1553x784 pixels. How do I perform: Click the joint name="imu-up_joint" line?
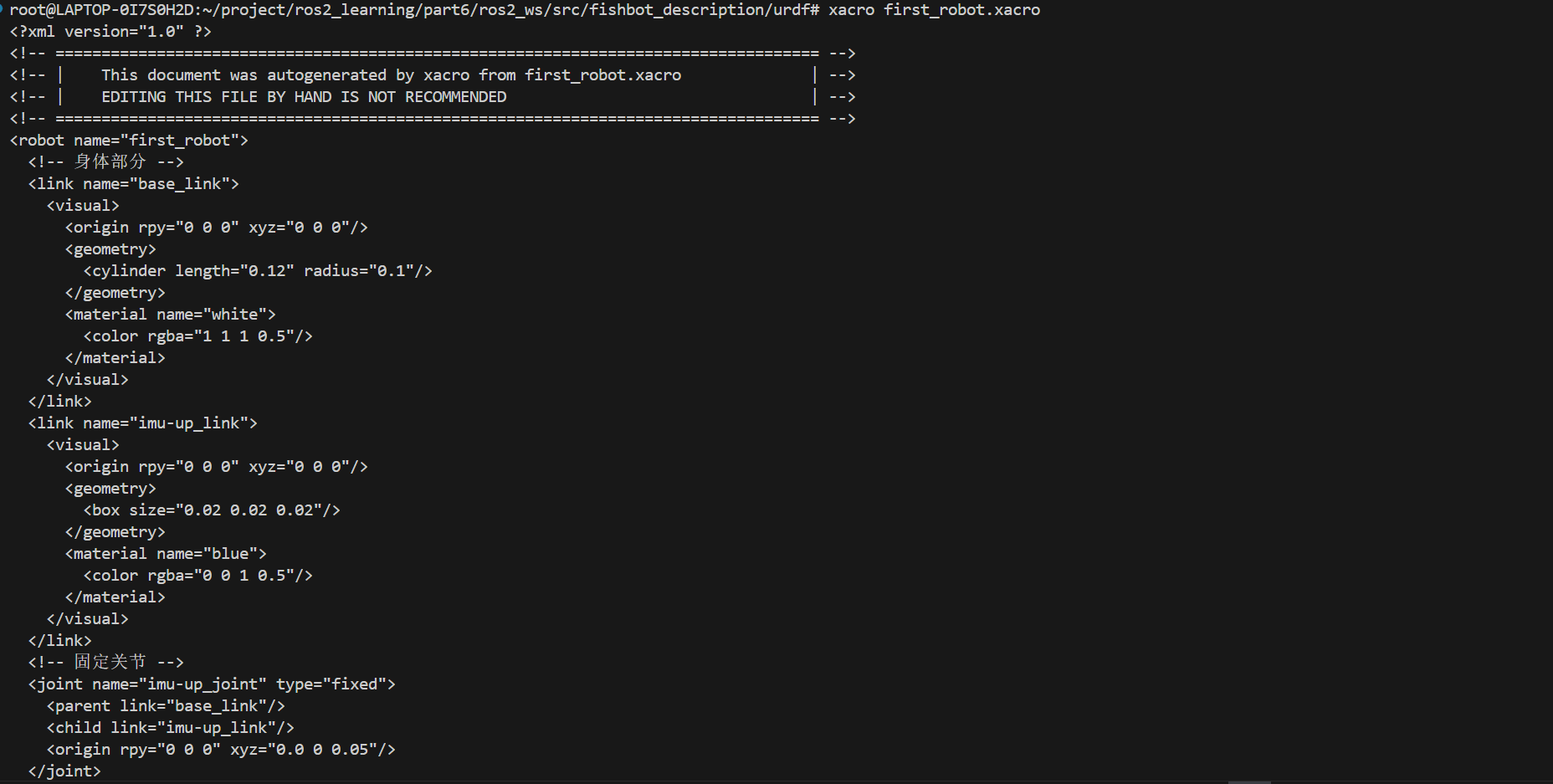pos(212,684)
